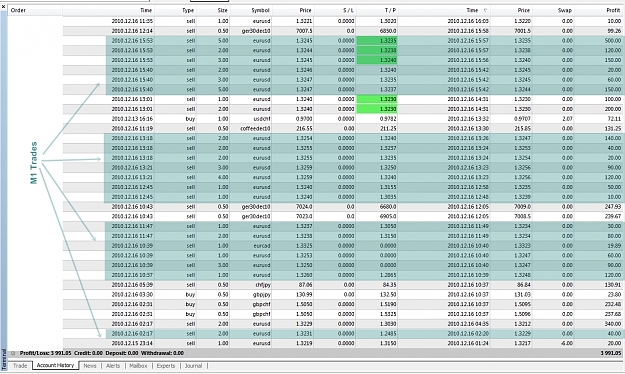Viewport: 625px width, 374px height.
Task: Click the profit value 500.00
Action: [x=613, y=41]
